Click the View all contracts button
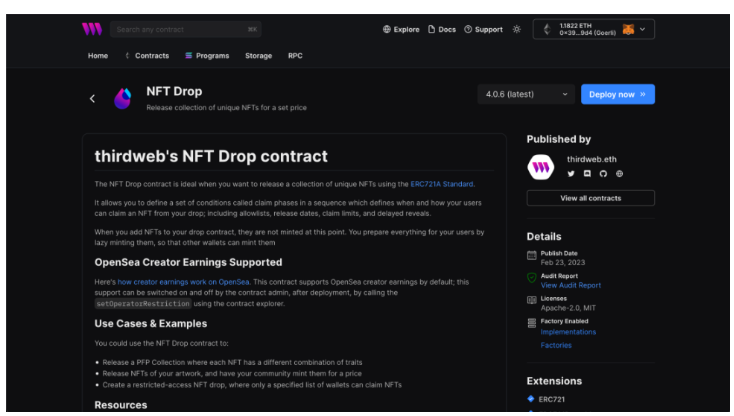This screenshot has width=734, height=416. 591,198
